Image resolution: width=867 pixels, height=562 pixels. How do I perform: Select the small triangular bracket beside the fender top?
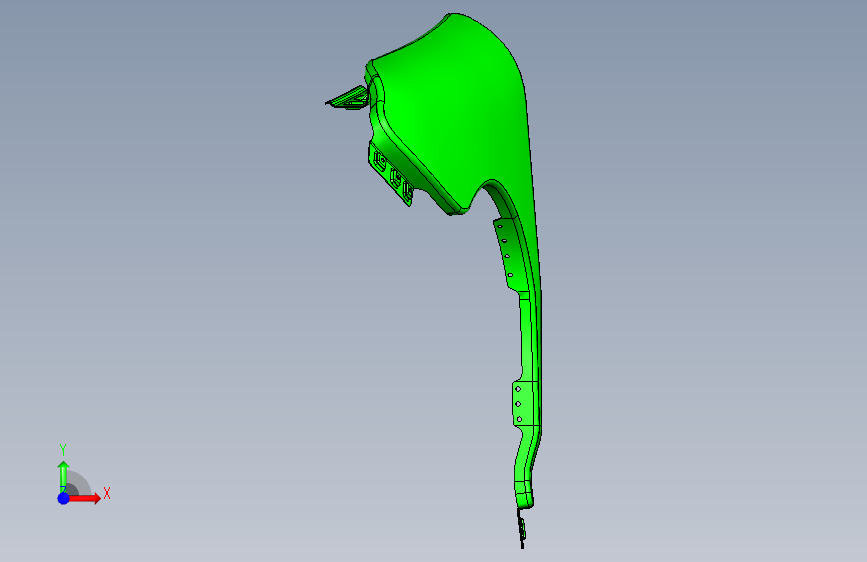348,98
